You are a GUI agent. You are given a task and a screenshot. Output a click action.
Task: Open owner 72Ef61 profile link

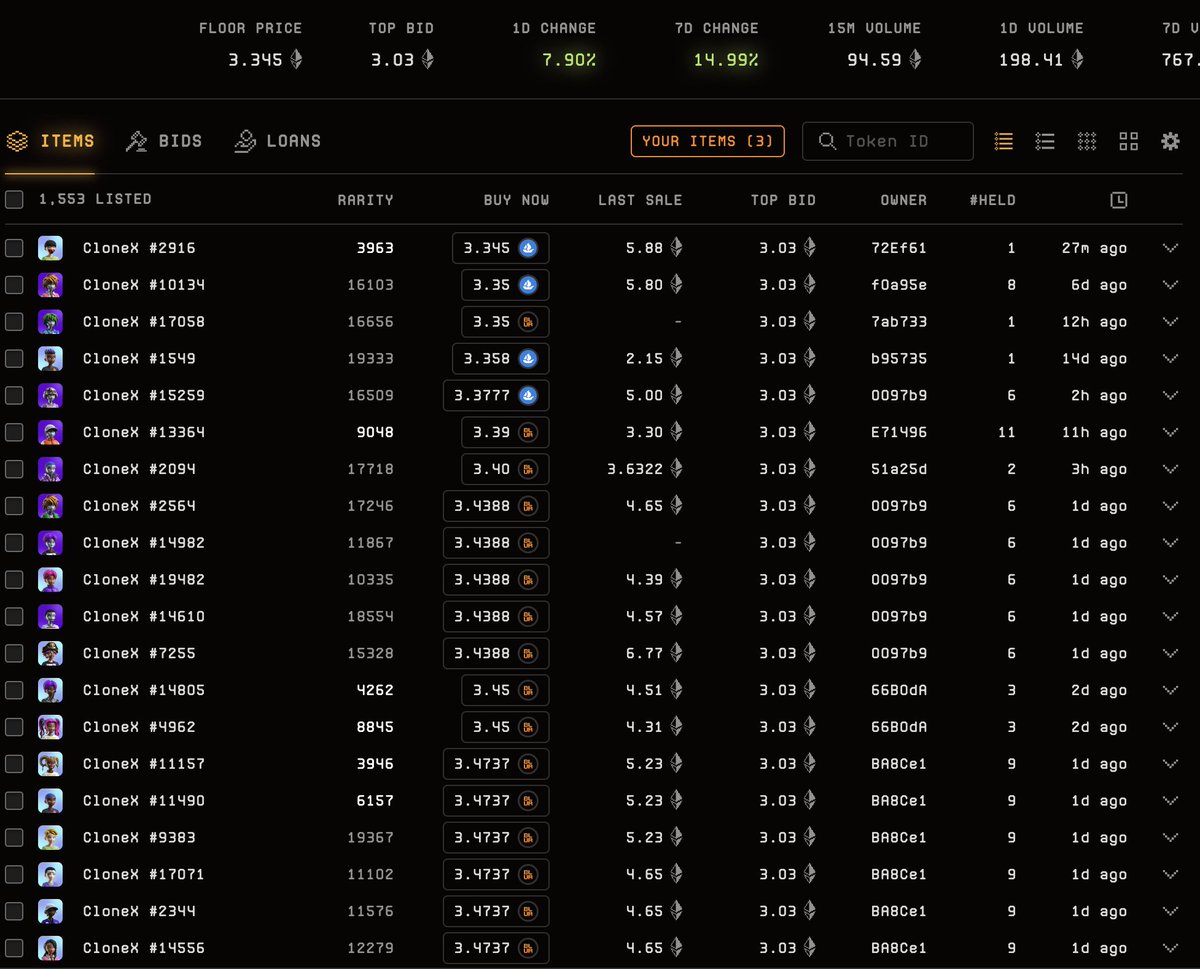[899, 248]
